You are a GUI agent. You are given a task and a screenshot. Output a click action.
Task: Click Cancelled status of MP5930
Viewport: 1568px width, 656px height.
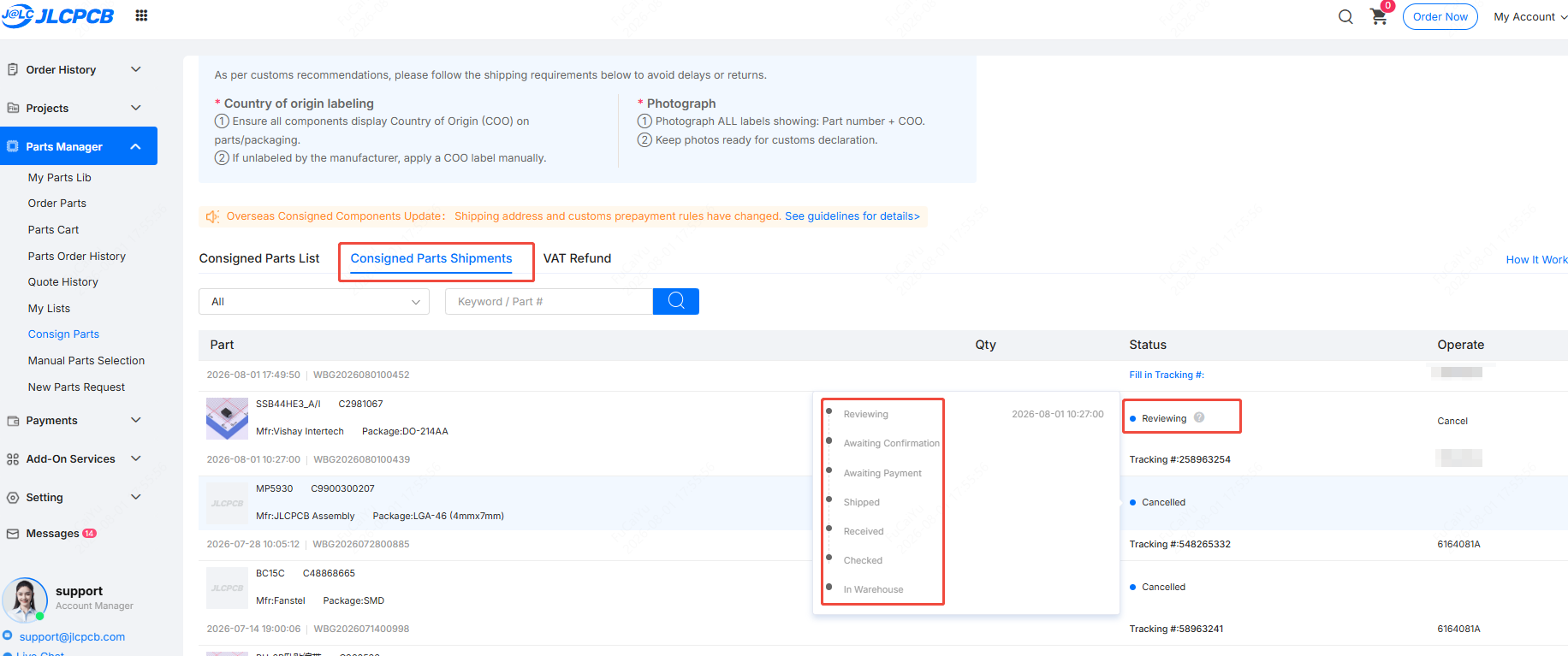coord(1163,502)
